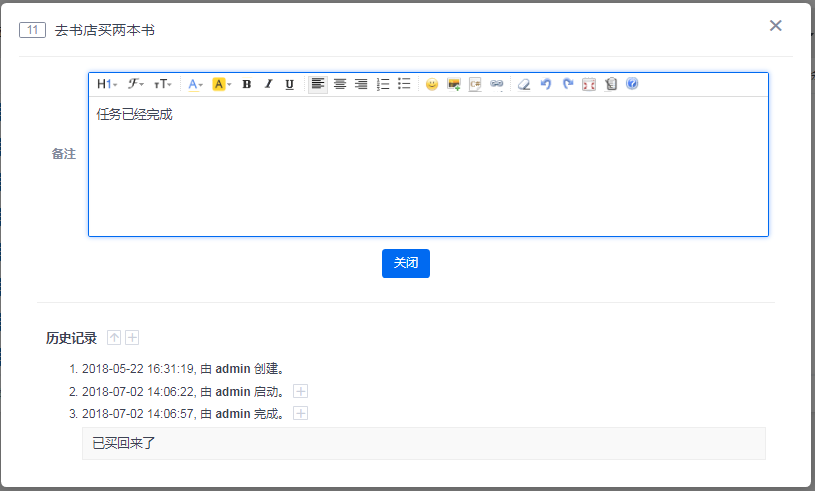Redo the last edit
This screenshot has width=815, height=491.
pos(568,84)
